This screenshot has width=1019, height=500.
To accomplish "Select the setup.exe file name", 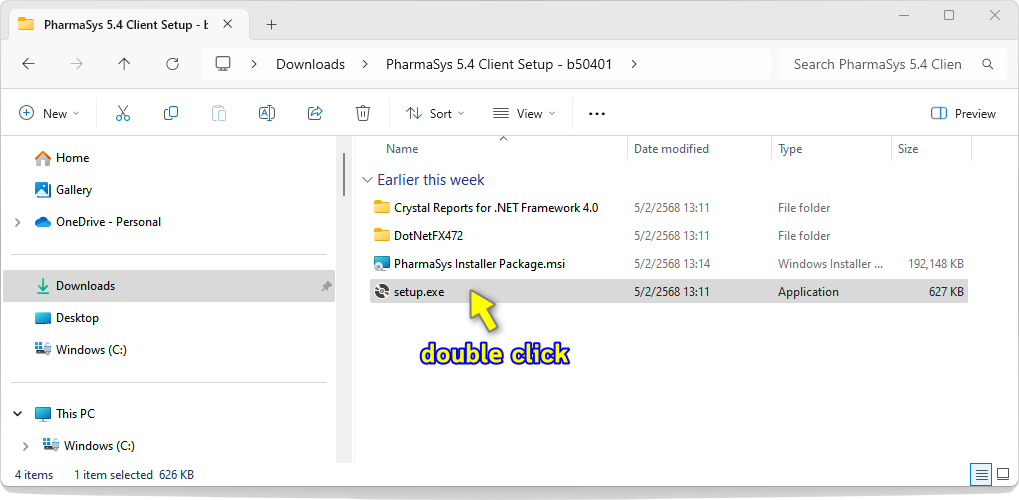I will tap(419, 292).
